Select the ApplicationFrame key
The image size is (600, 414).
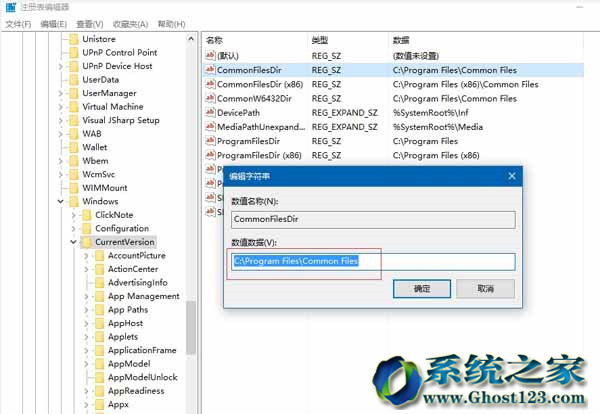pos(142,350)
